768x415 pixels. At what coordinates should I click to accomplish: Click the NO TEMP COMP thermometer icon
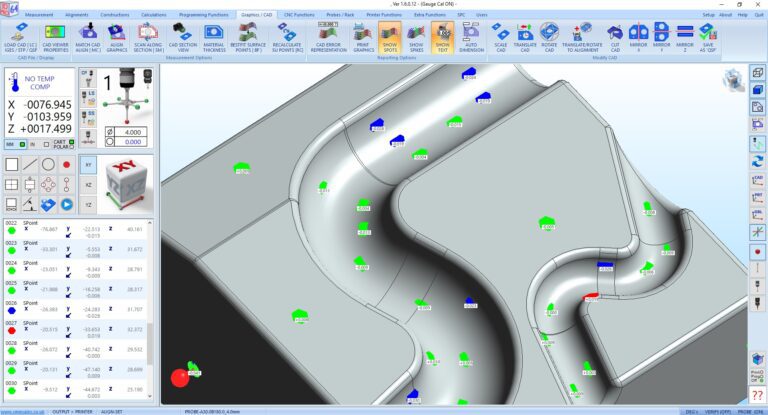(x=14, y=83)
